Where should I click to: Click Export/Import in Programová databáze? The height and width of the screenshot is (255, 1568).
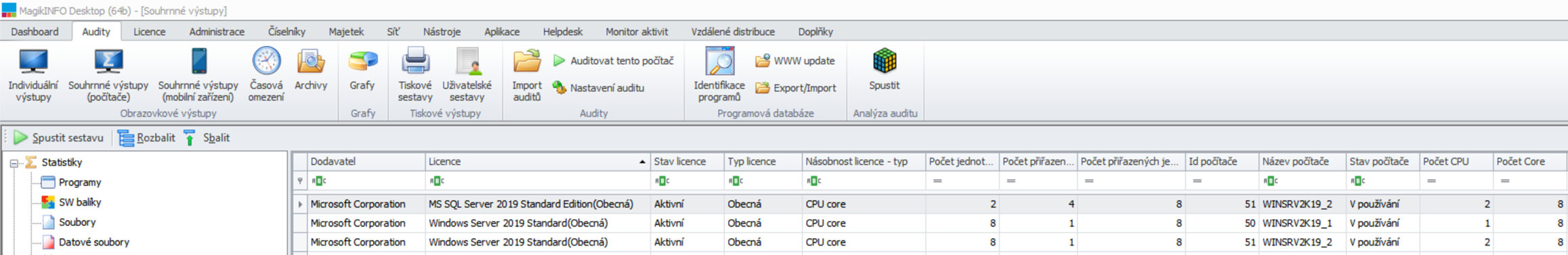796,88
